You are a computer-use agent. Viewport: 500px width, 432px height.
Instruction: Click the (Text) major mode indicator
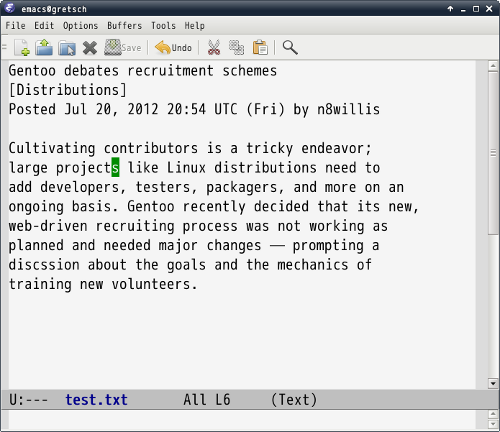(x=294, y=399)
